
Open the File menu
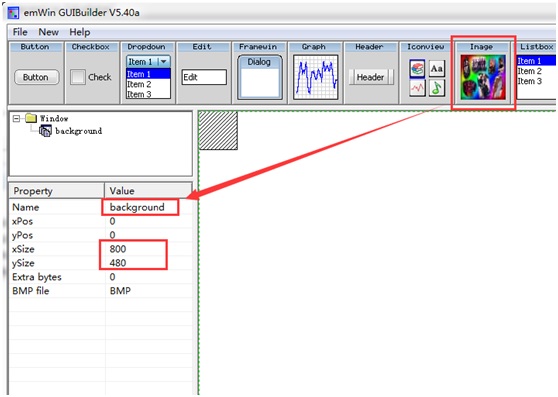20,32
